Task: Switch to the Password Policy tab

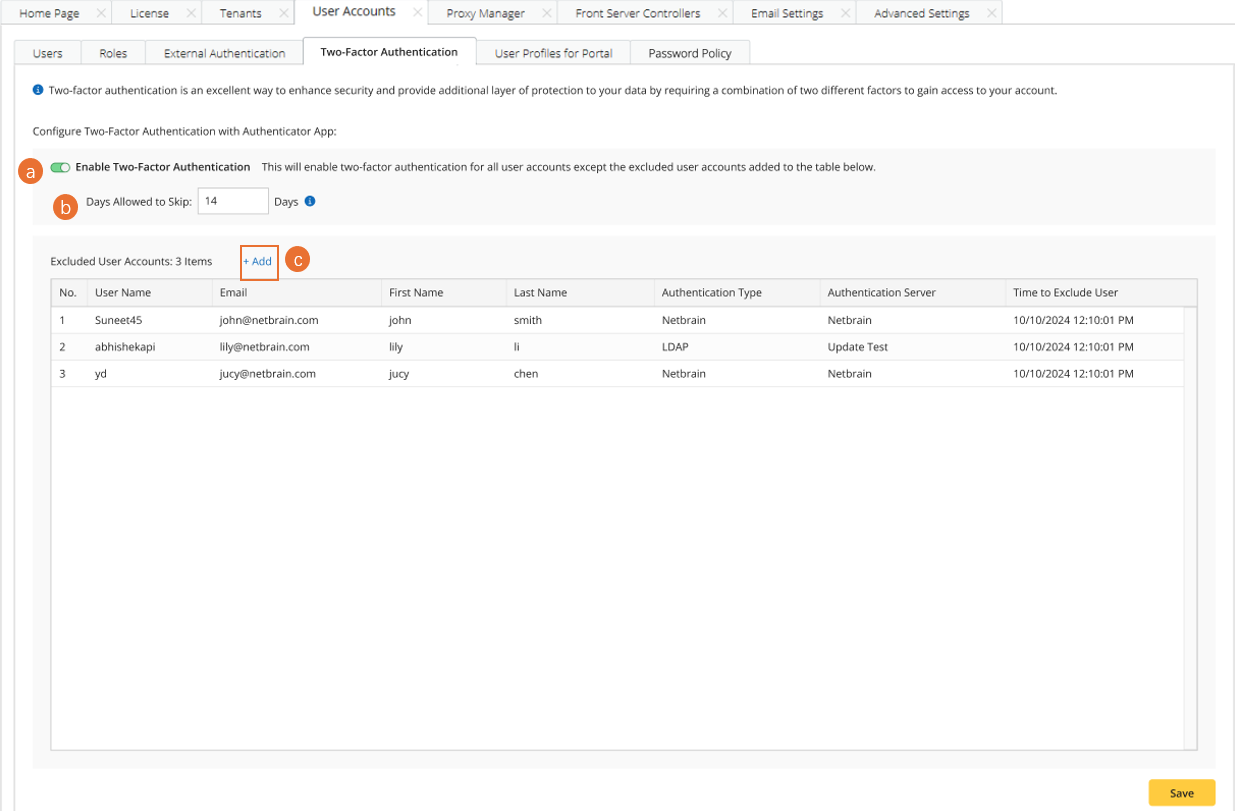Action: coord(689,53)
